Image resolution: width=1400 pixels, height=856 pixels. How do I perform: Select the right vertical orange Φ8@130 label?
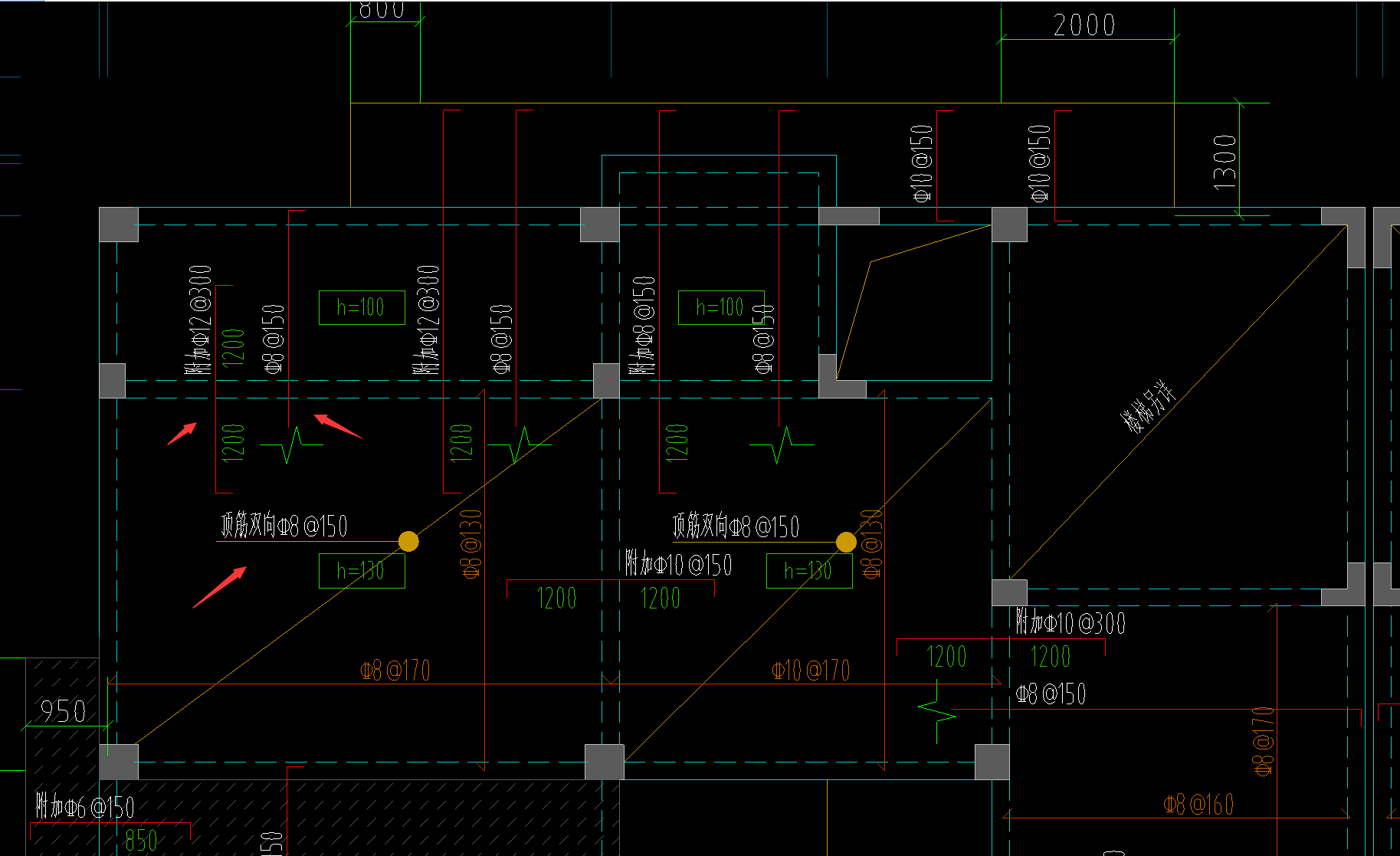871,543
